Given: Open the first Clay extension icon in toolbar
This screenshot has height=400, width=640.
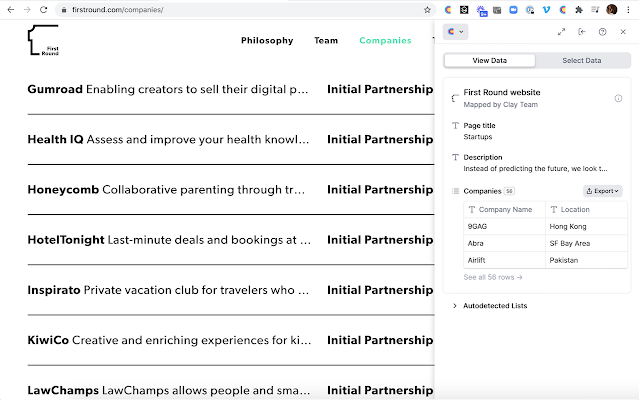Looking at the screenshot, I should point(448,10).
